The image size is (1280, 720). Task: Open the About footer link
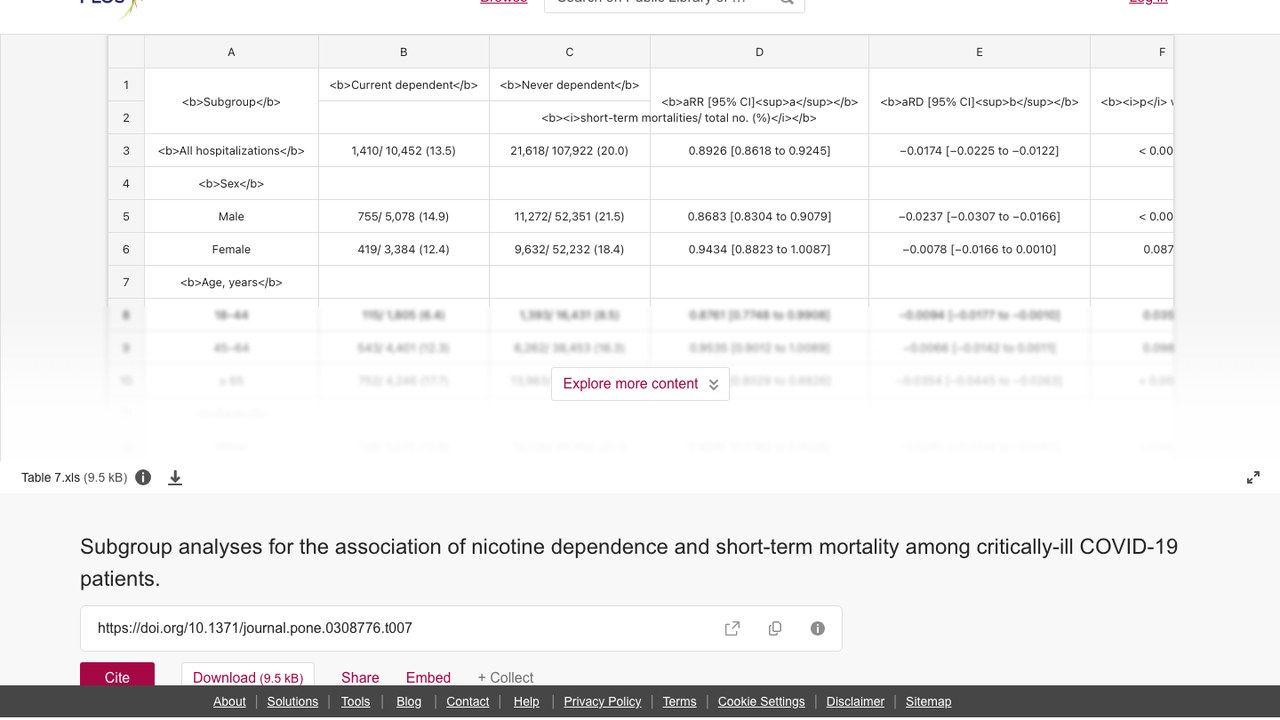coord(229,702)
